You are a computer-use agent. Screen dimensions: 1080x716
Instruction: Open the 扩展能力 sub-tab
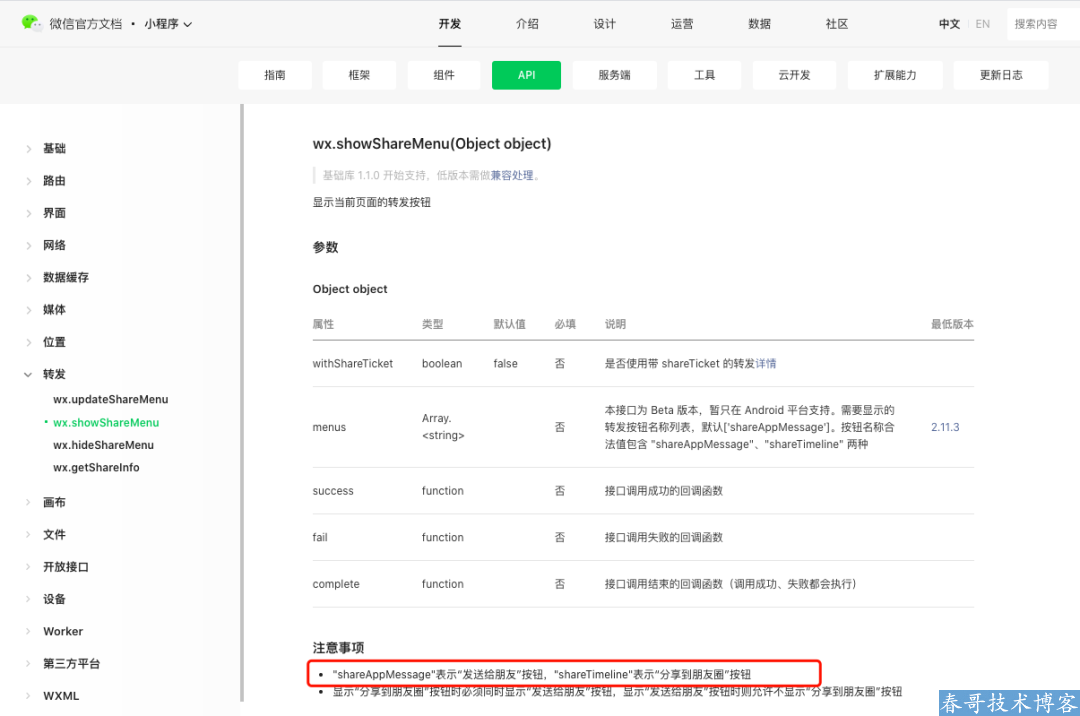point(895,75)
